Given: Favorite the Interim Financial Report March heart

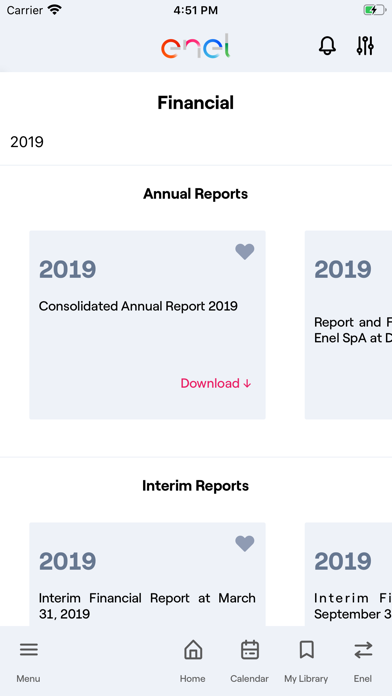Looking at the screenshot, I should tap(245, 543).
